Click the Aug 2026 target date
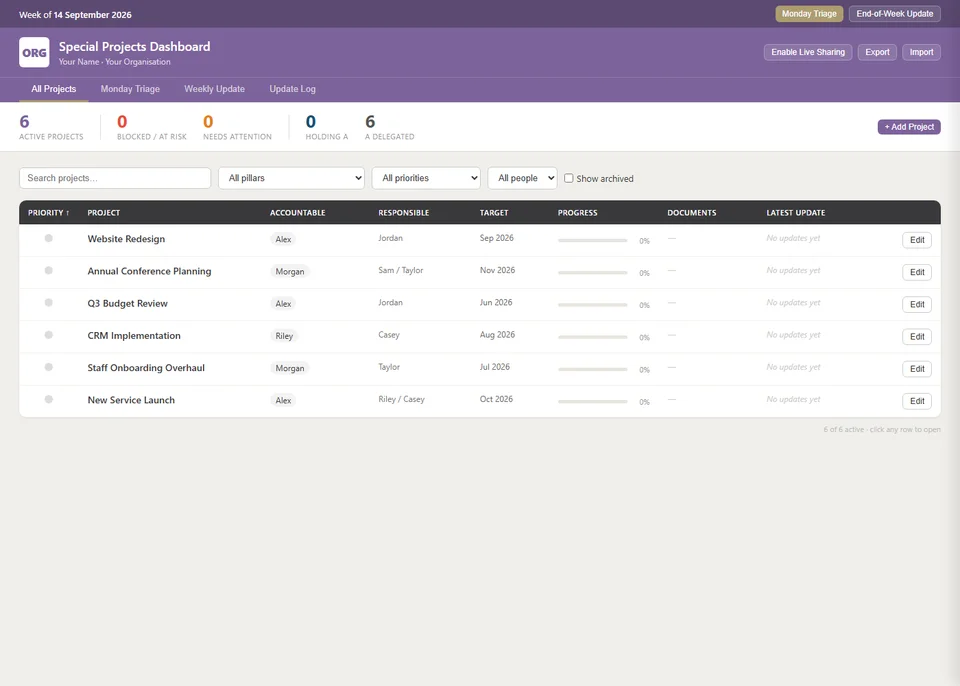 [x=497, y=334]
